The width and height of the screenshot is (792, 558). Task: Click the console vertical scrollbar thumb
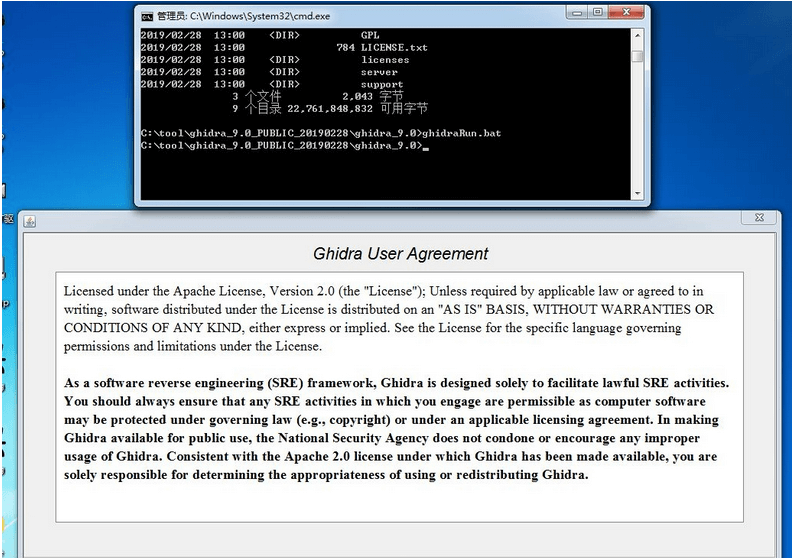[637, 55]
